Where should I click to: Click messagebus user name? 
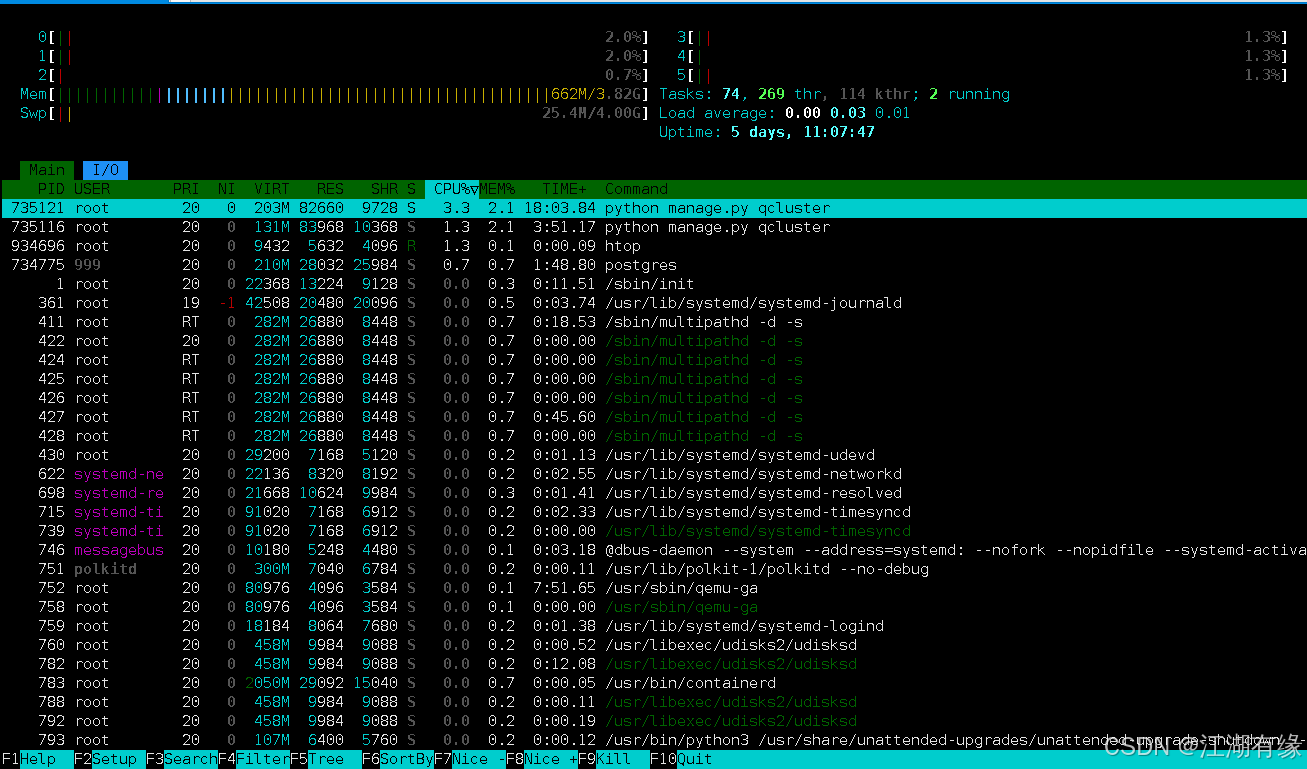(119, 550)
